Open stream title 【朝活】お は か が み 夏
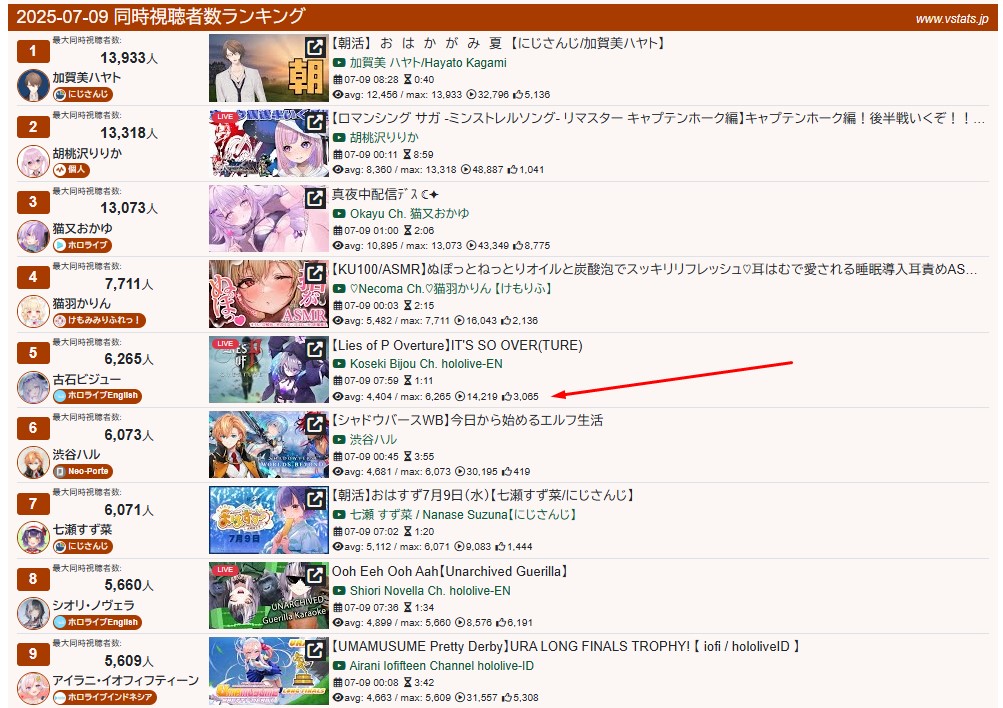This screenshot has height=708, width=1003. (x=498, y=43)
